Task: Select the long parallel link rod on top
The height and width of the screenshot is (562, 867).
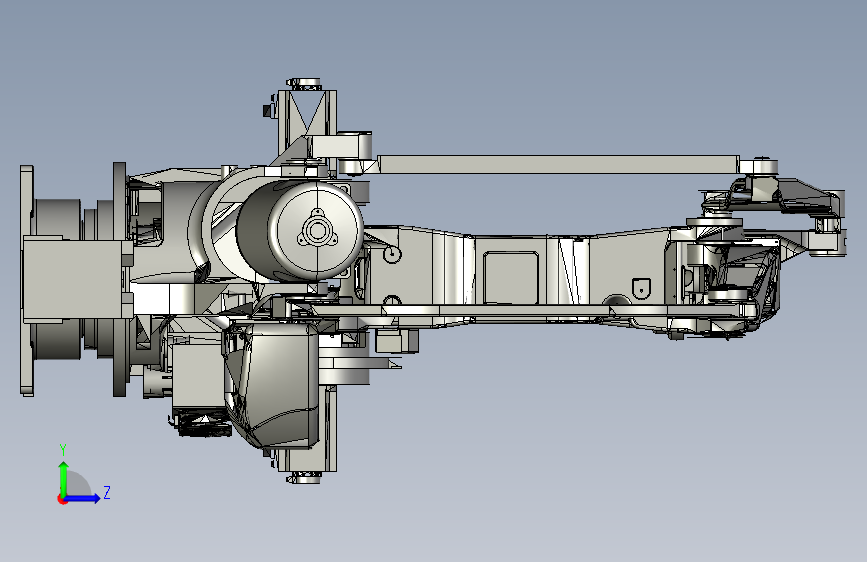Action: click(x=558, y=164)
